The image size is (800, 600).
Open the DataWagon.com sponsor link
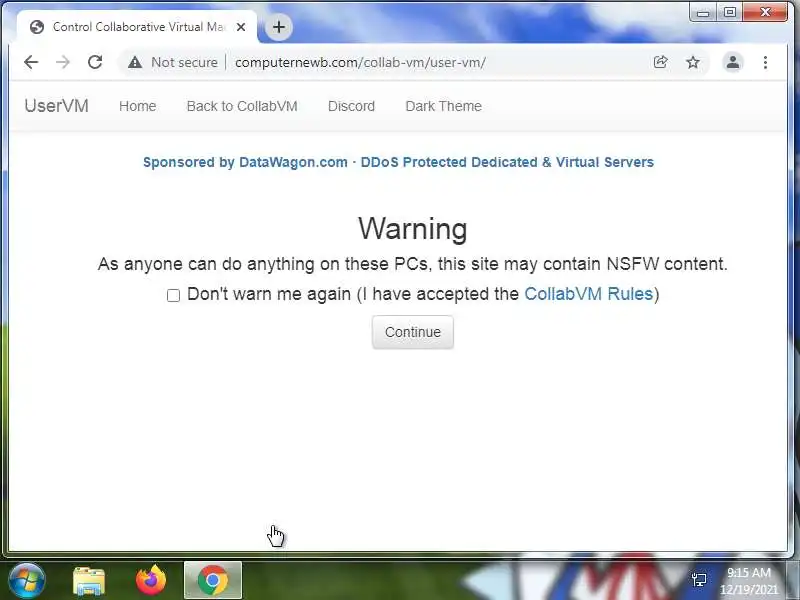tap(398, 162)
